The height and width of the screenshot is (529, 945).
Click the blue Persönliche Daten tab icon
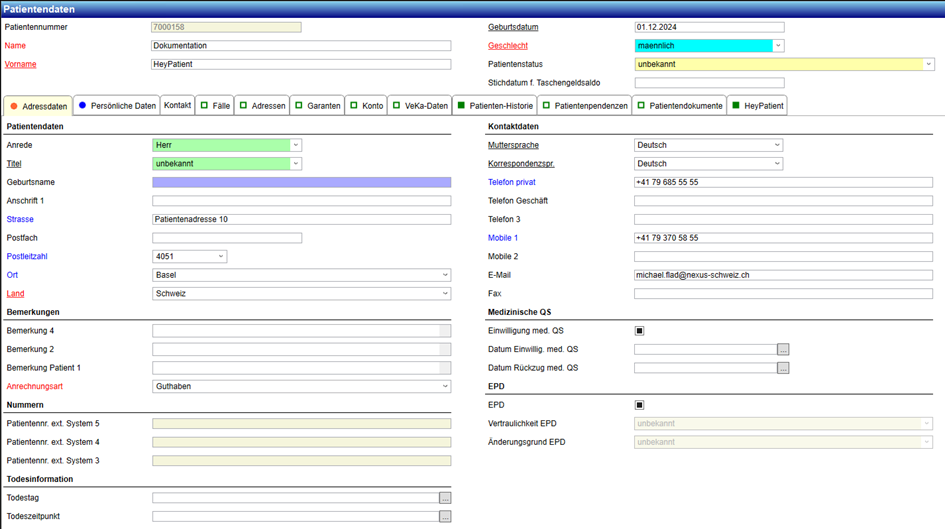click(x=83, y=105)
